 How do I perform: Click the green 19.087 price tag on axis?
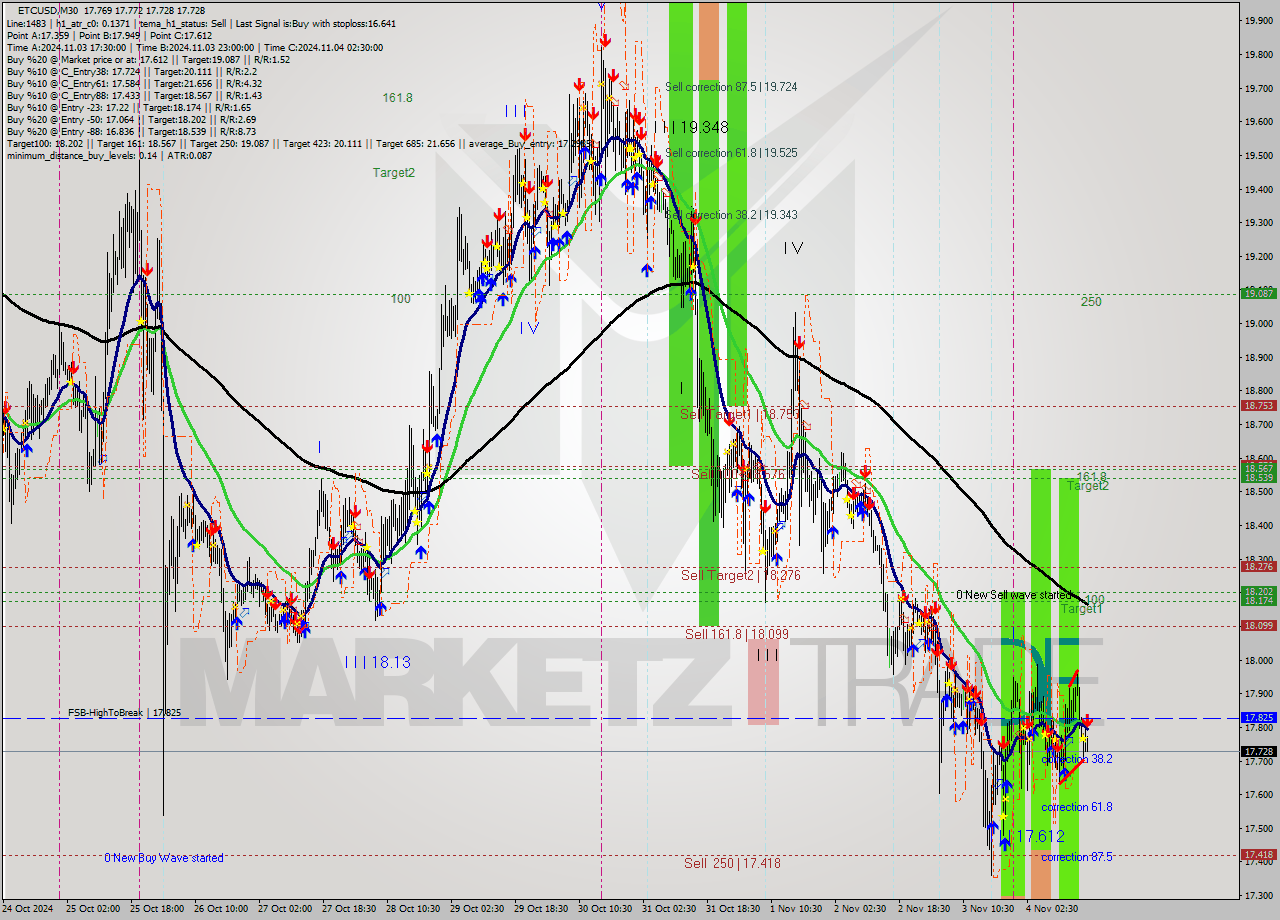coord(1257,293)
